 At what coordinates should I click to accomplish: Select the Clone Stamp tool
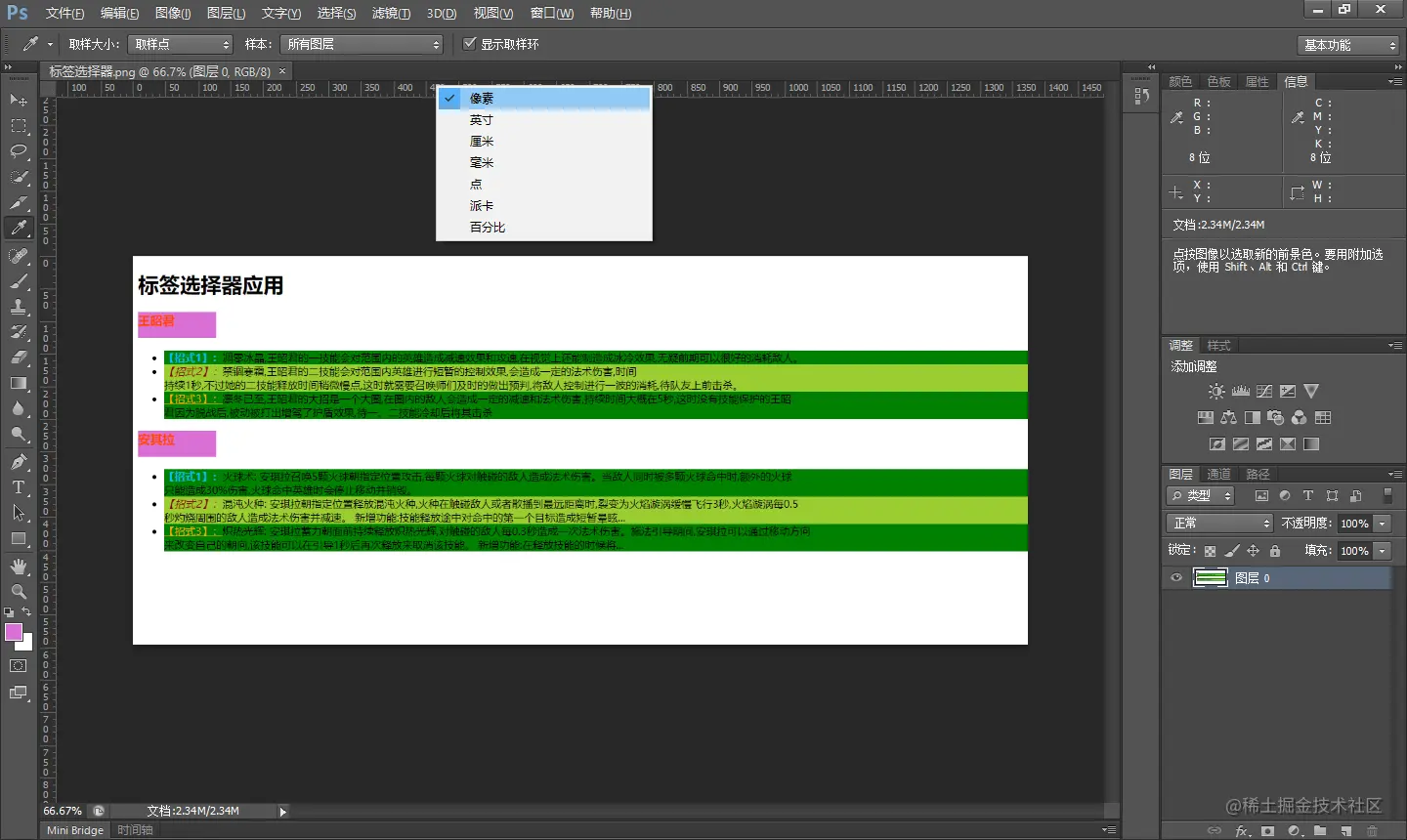click(x=19, y=307)
